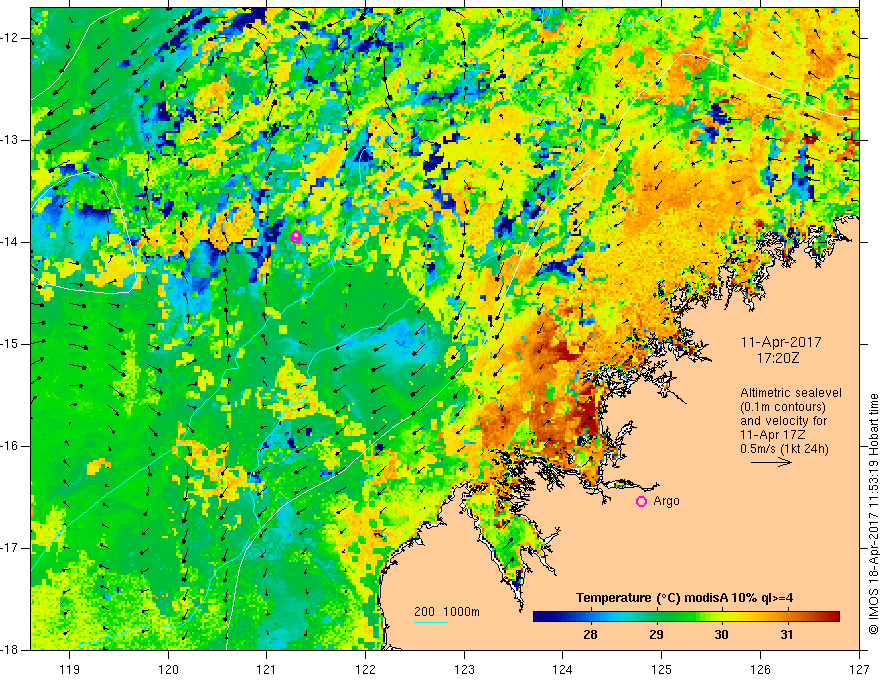Click the 'Temperature (°C) modisA 10% ql>=4' title
Image resolution: width=880 pixels, height=680 pixels.
click(685, 598)
